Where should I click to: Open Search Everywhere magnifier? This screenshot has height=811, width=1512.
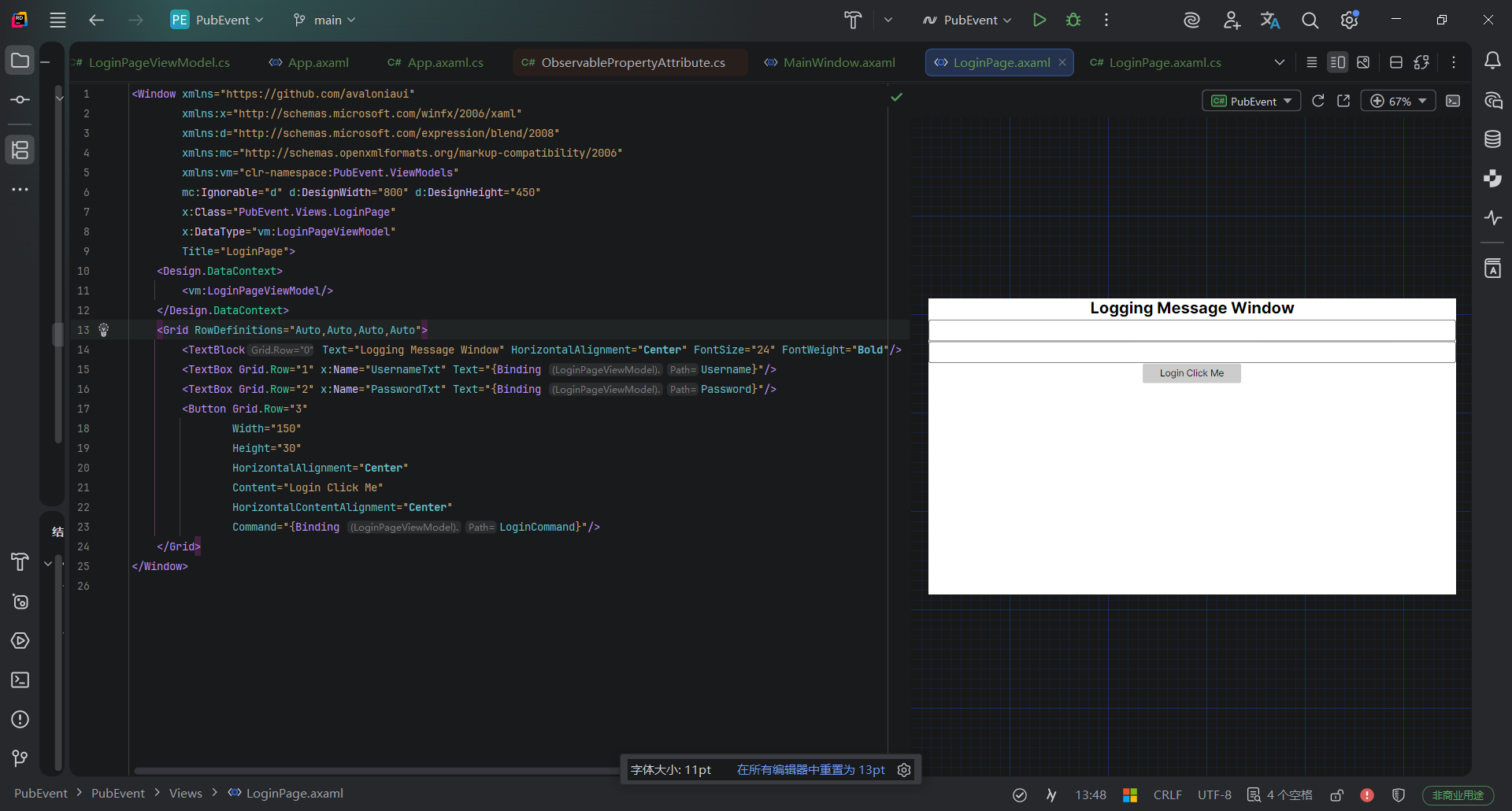pos(1310,20)
